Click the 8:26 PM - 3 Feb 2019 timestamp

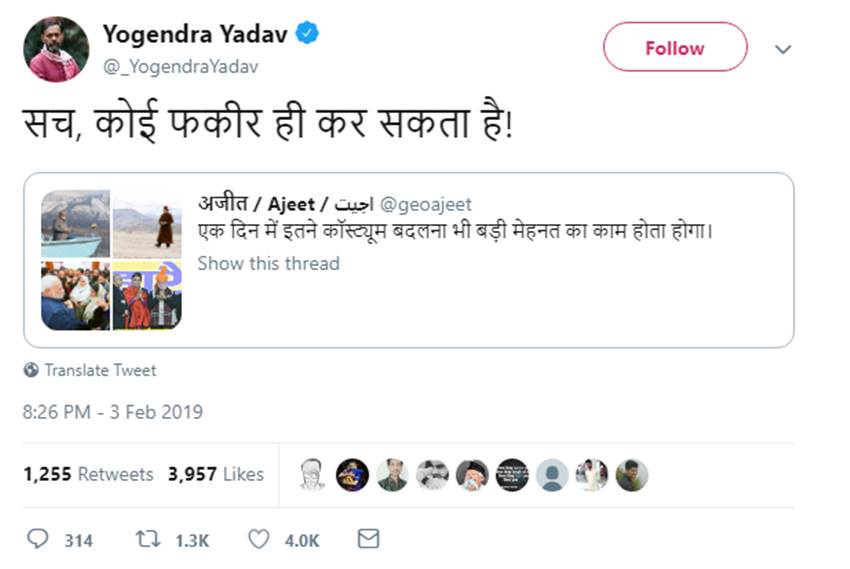point(113,411)
